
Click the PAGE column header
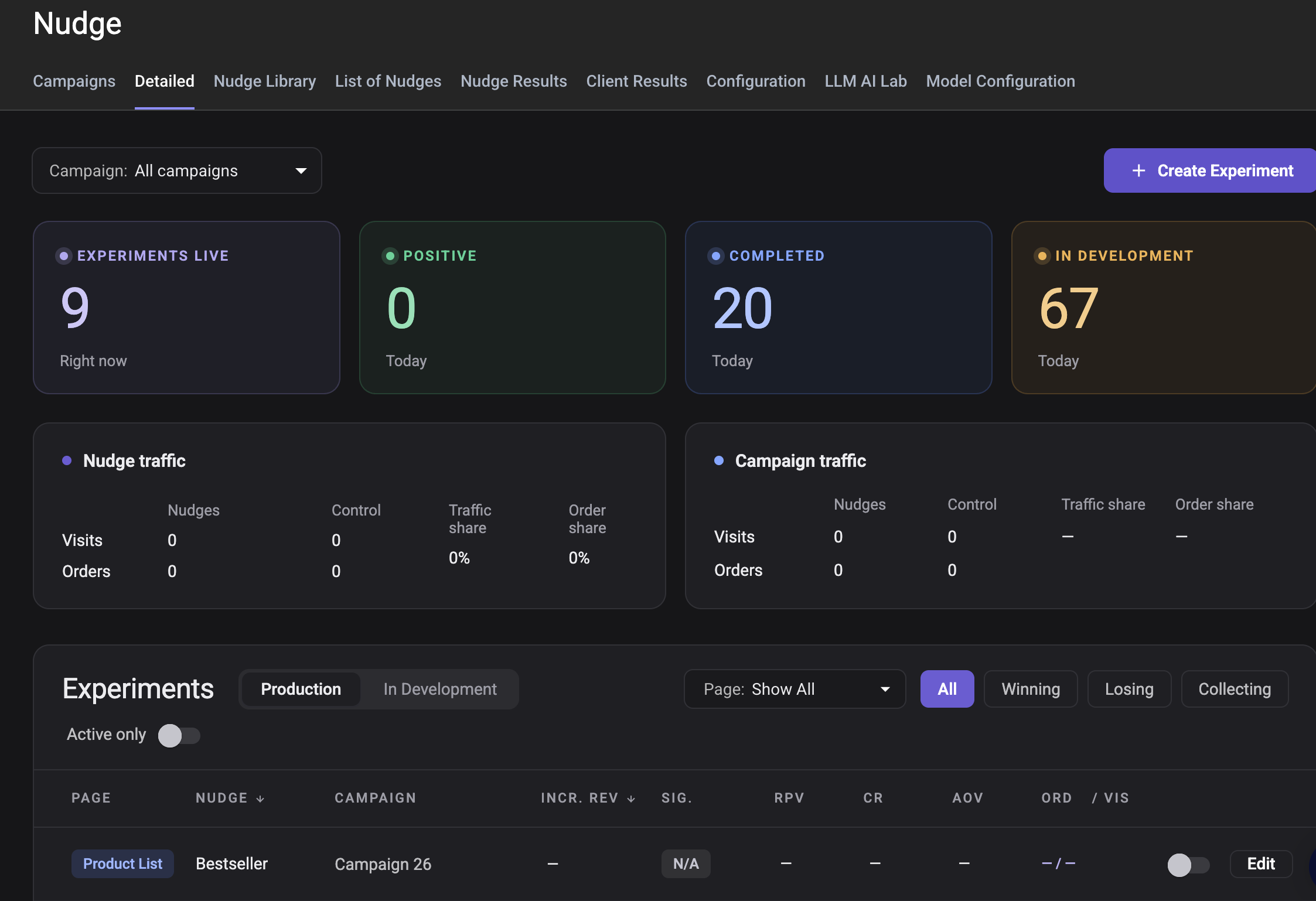pyautogui.click(x=91, y=798)
